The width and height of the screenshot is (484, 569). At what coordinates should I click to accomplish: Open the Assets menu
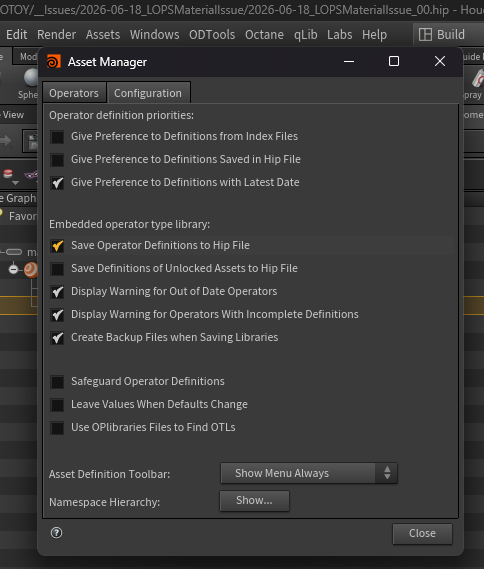[x=103, y=34]
